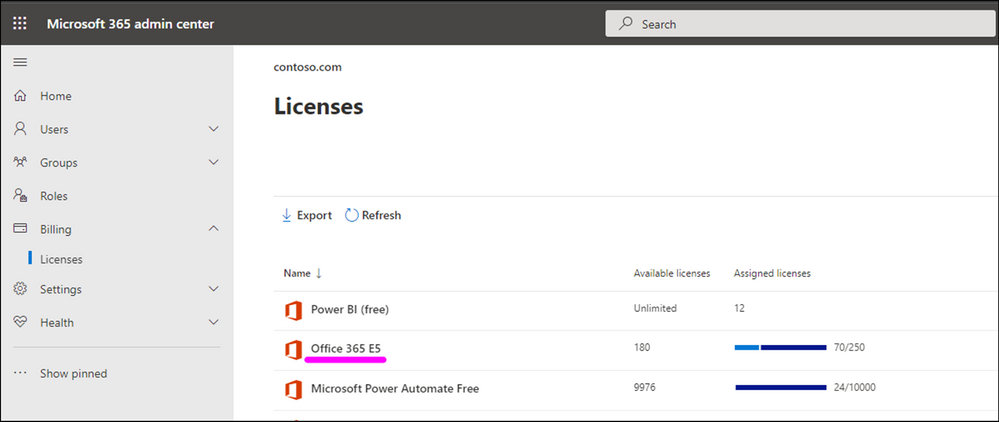
Task: Click Show pinned label
Action: [x=73, y=374]
